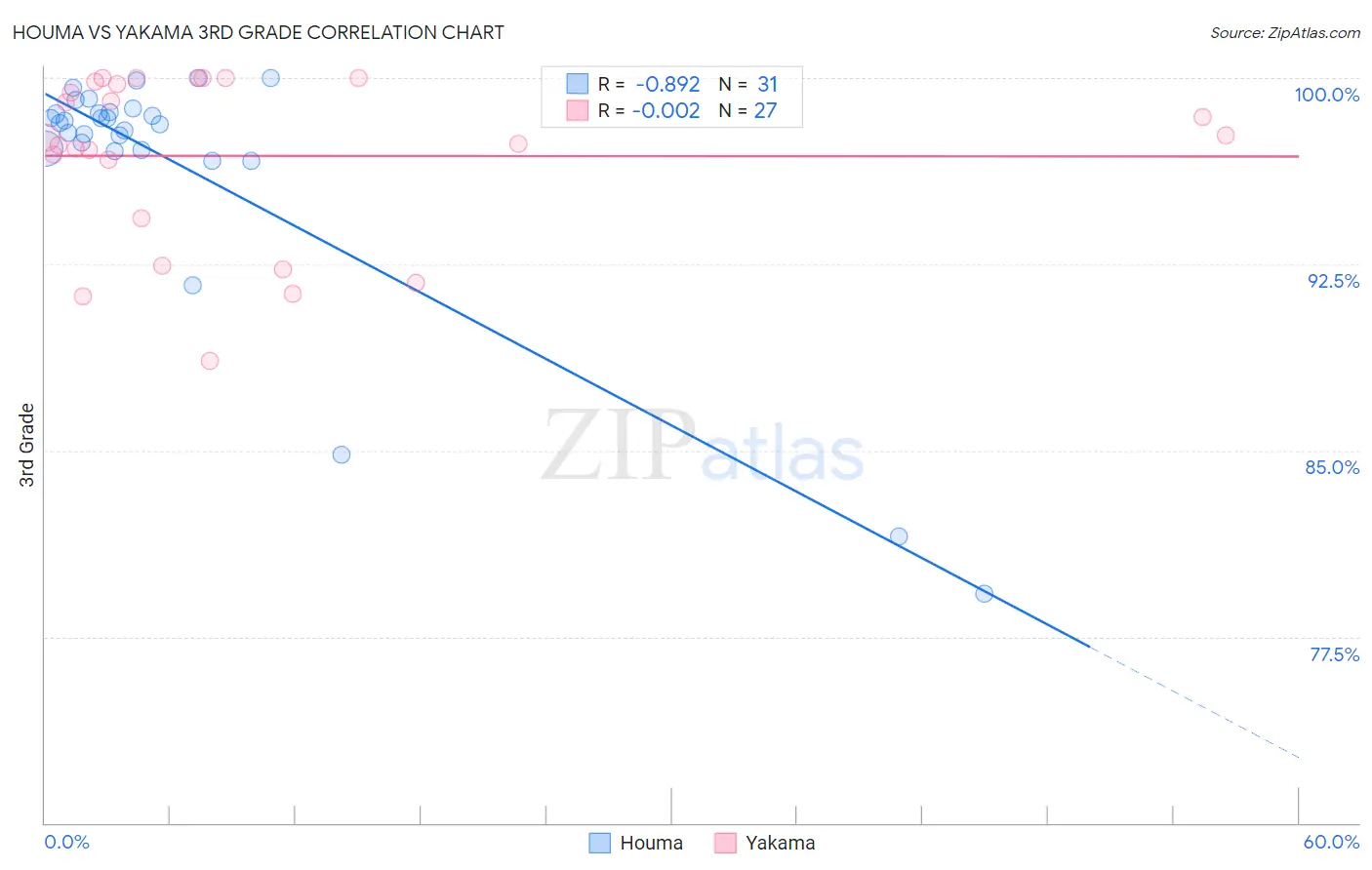Click the Yakama legend color swatch

point(724,843)
